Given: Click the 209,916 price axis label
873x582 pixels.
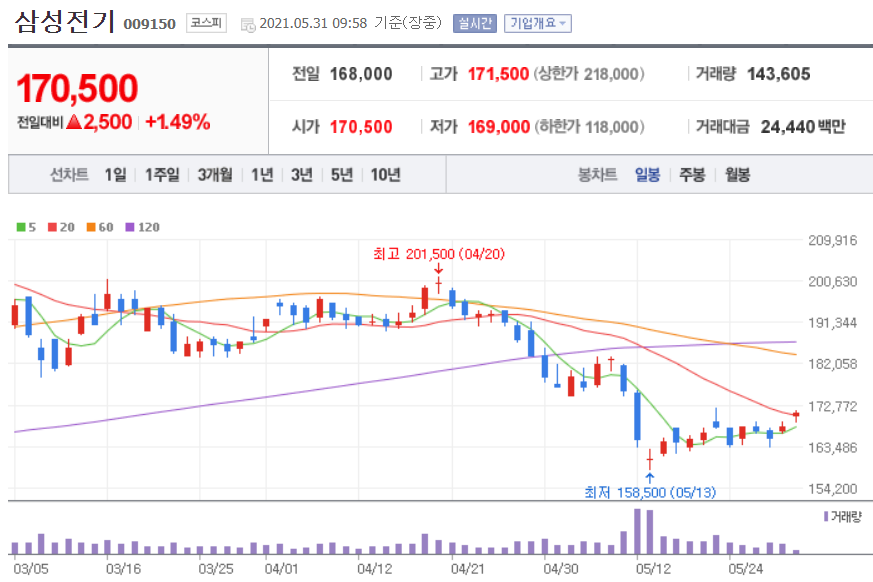Looking at the screenshot, I should [x=832, y=241].
